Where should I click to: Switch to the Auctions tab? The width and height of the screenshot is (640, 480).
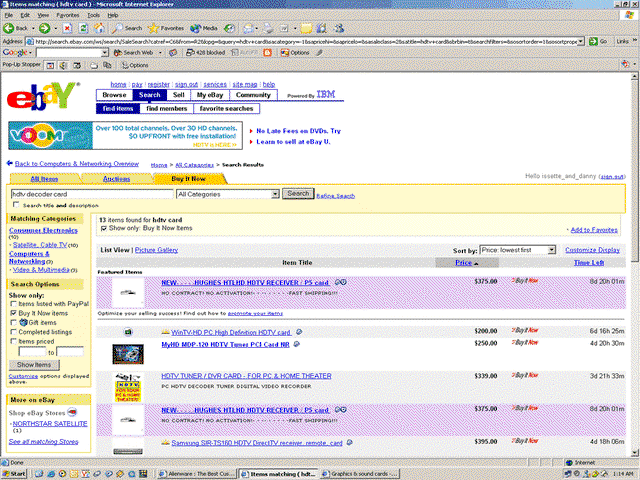click(x=116, y=179)
